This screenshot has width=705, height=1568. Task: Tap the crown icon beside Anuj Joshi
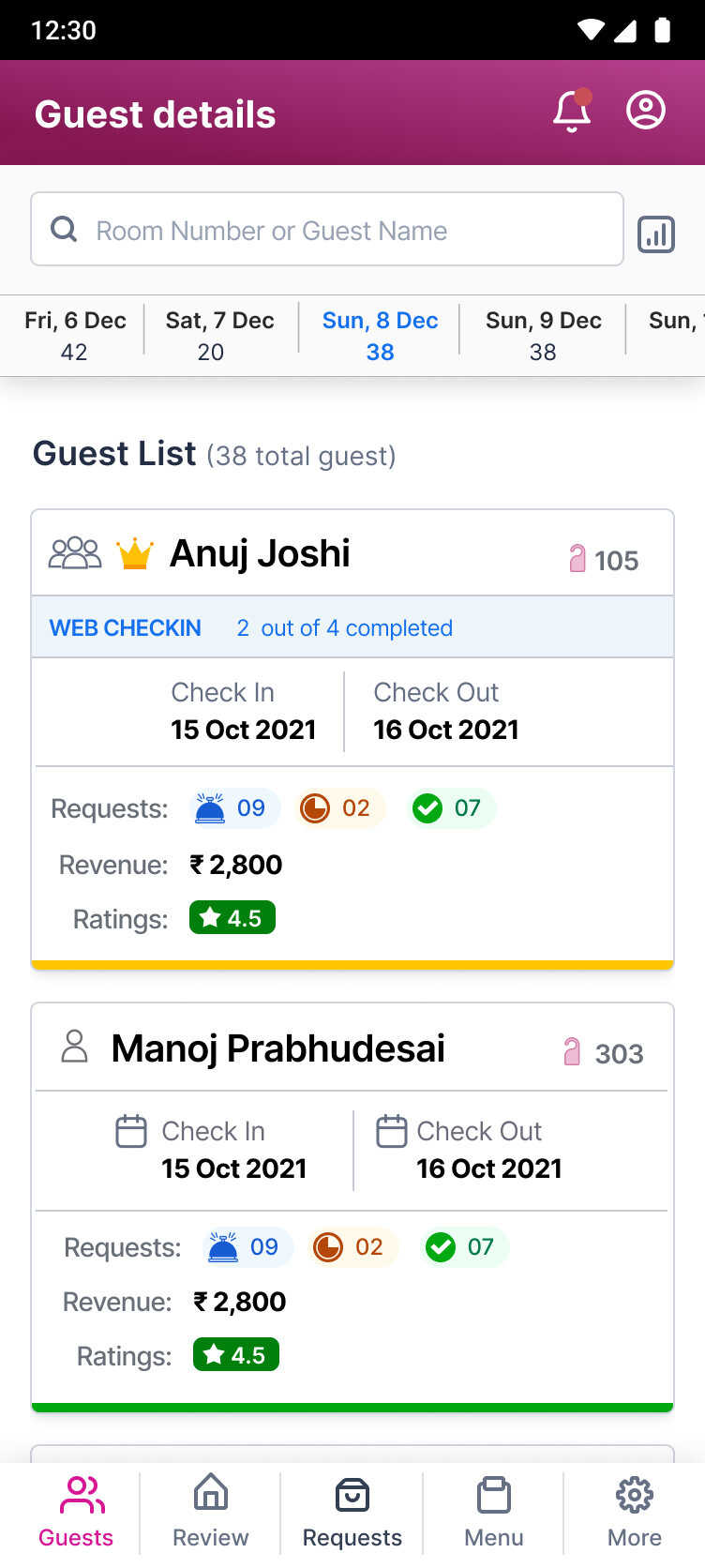134,554
